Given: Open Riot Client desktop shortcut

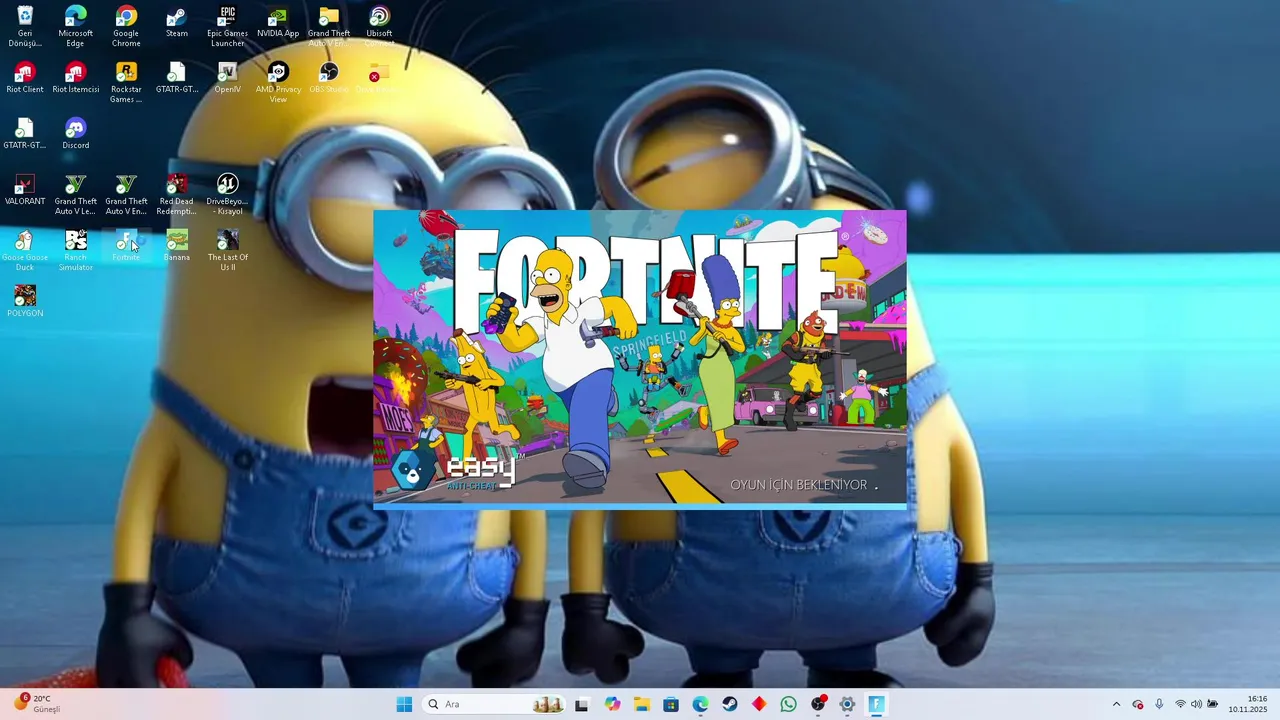Looking at the screenshot, I should point(25,78).
